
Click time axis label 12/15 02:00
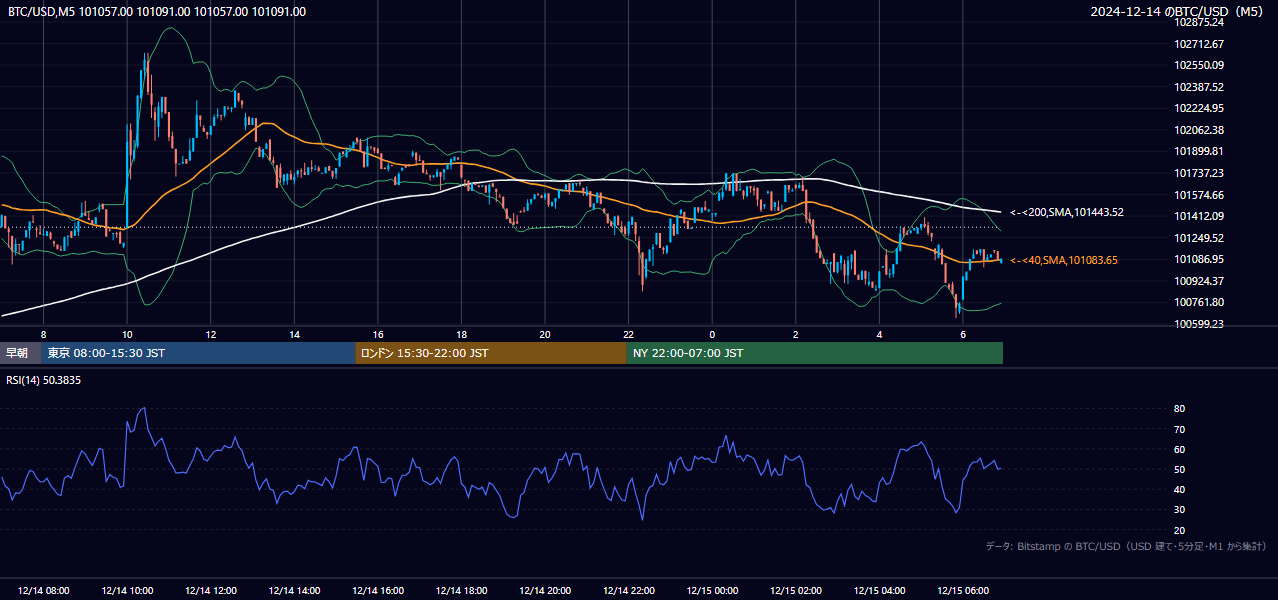795,591
